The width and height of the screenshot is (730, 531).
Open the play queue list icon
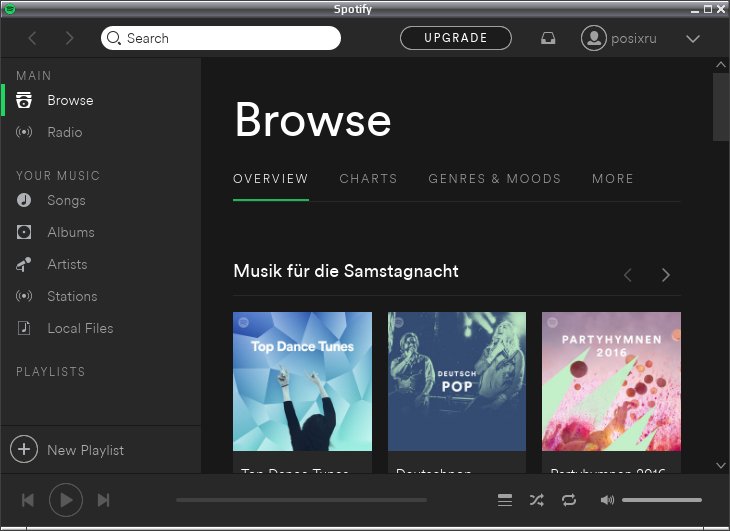505,500
